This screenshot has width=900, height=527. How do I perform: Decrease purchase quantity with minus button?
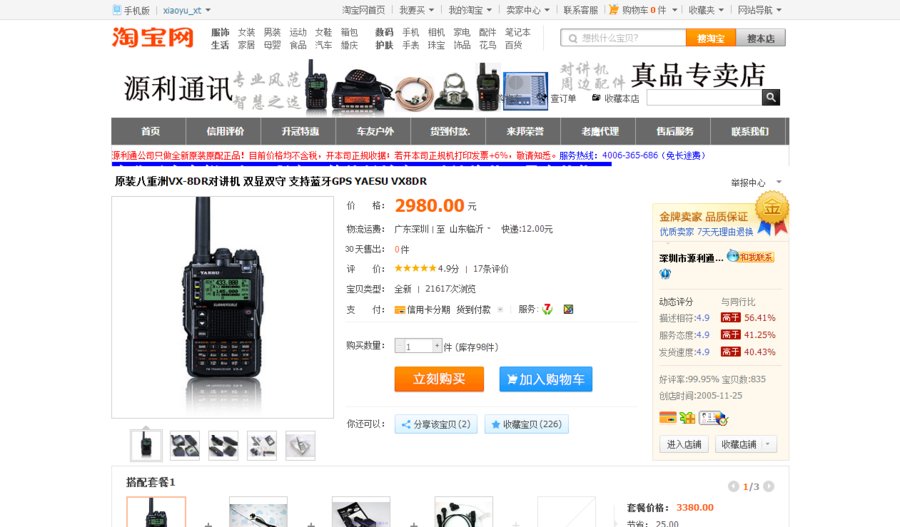(399, 346)
